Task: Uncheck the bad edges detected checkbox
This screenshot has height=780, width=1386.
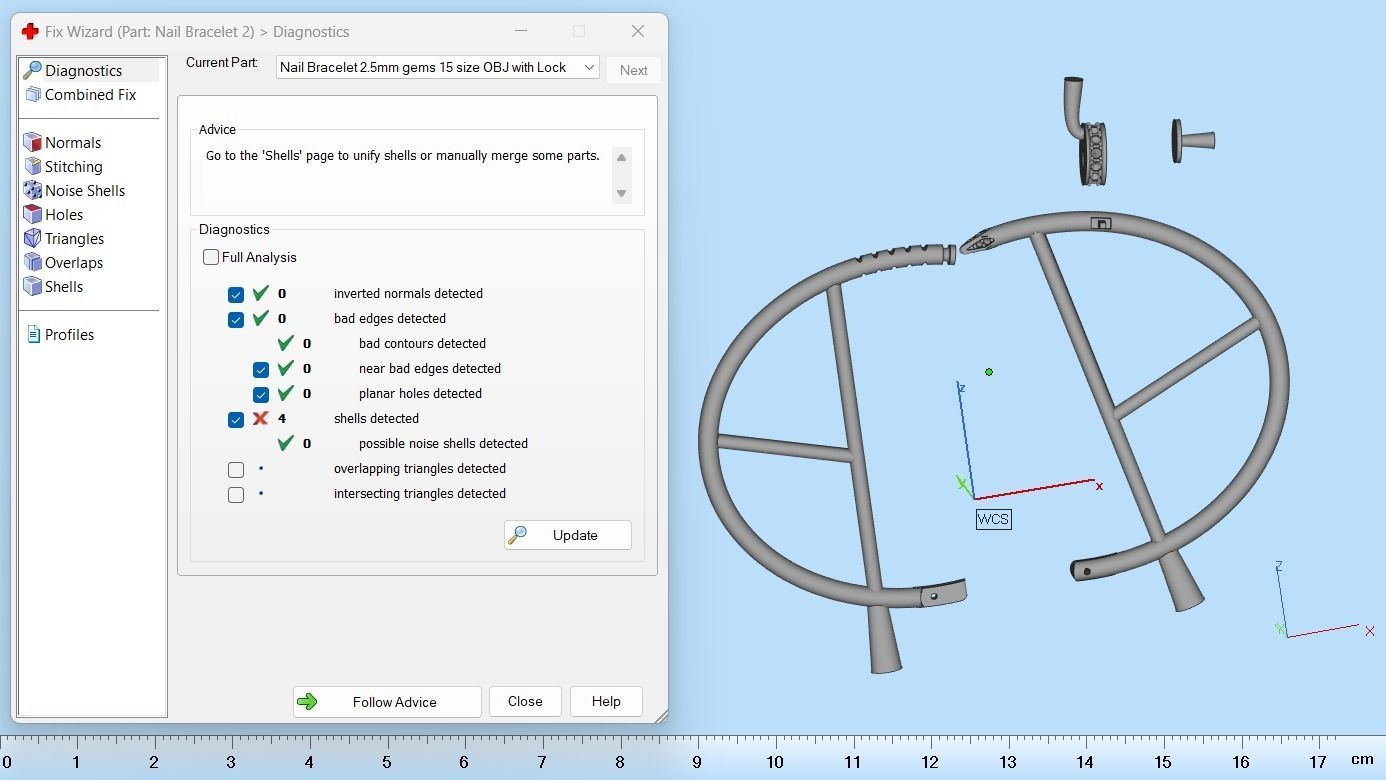Action: pos(236,319)
